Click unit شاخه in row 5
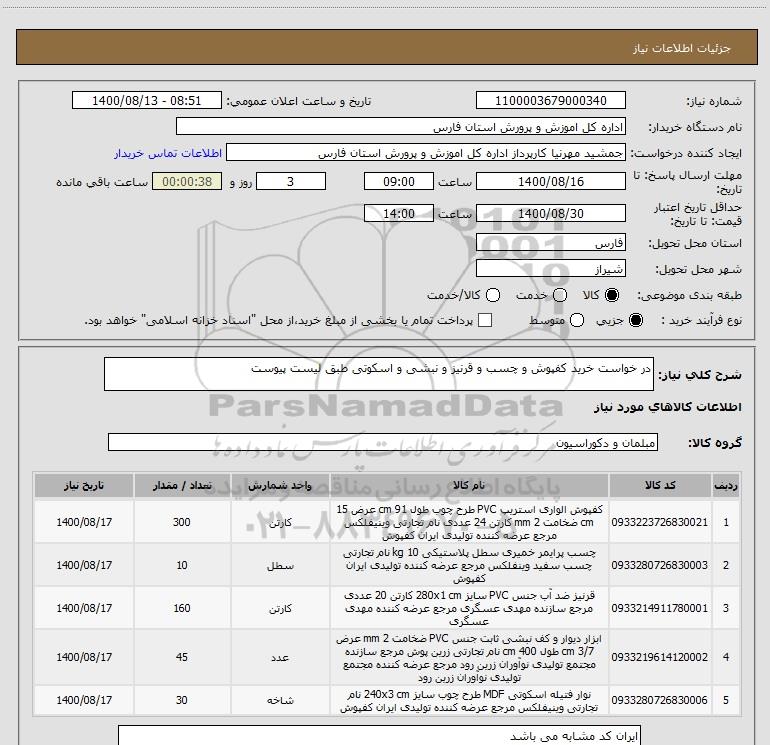This screenshot has height=745, width=770. [x=280, y=700]
